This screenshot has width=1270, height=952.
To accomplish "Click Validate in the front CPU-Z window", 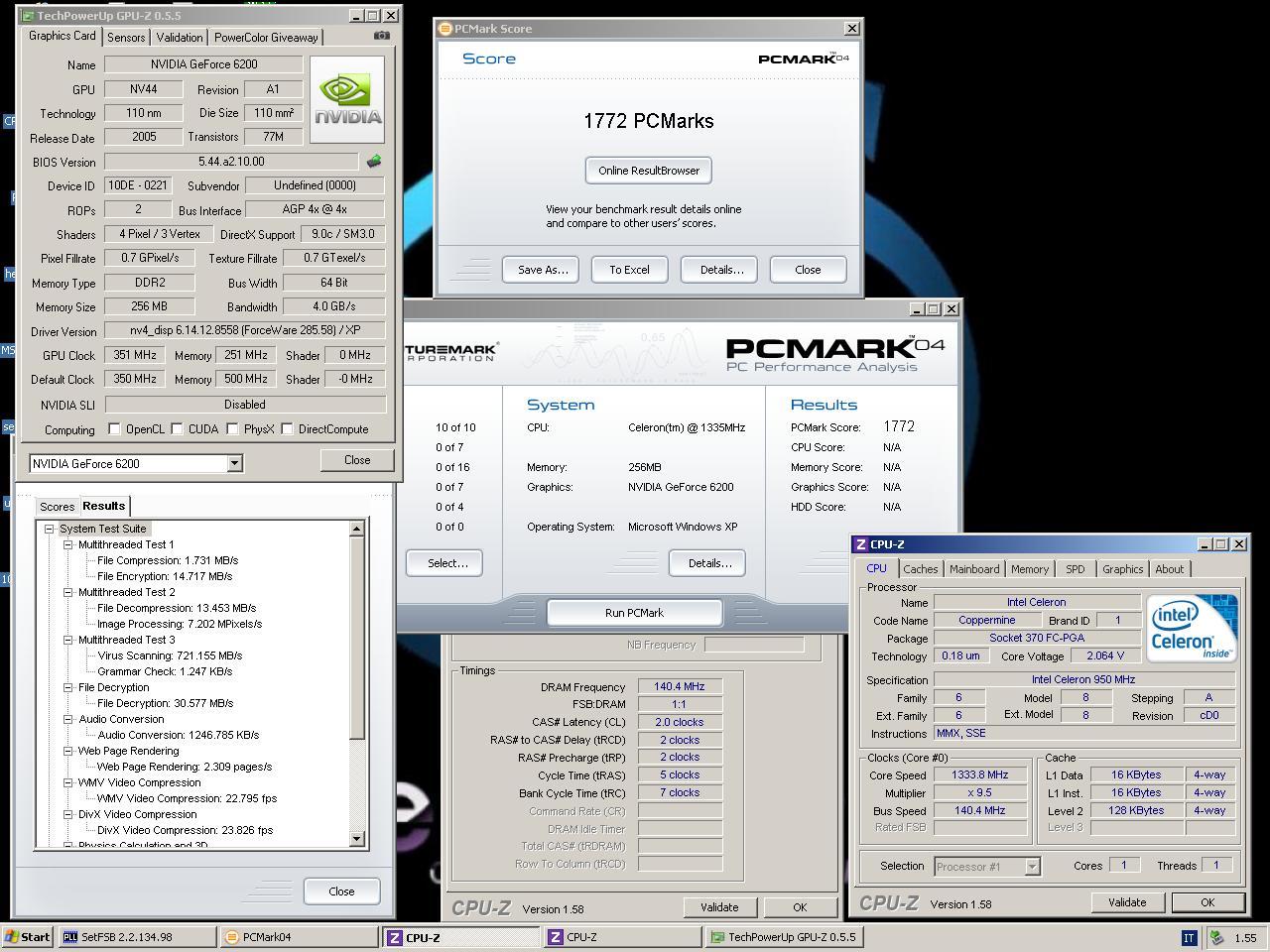I will (x=1126, y=902).
